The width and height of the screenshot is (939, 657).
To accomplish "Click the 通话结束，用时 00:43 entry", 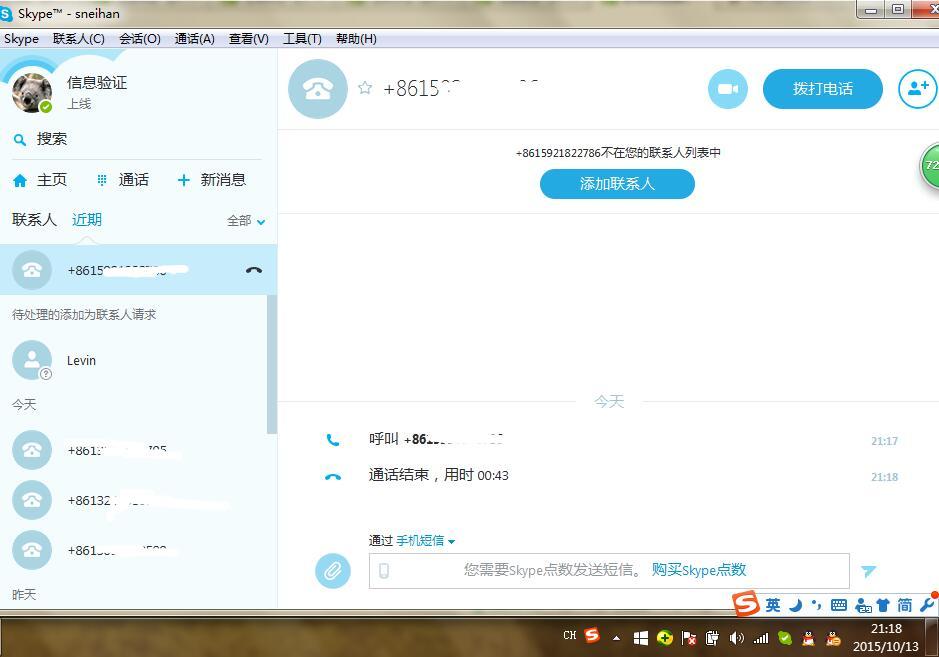I will pos(438,476).
